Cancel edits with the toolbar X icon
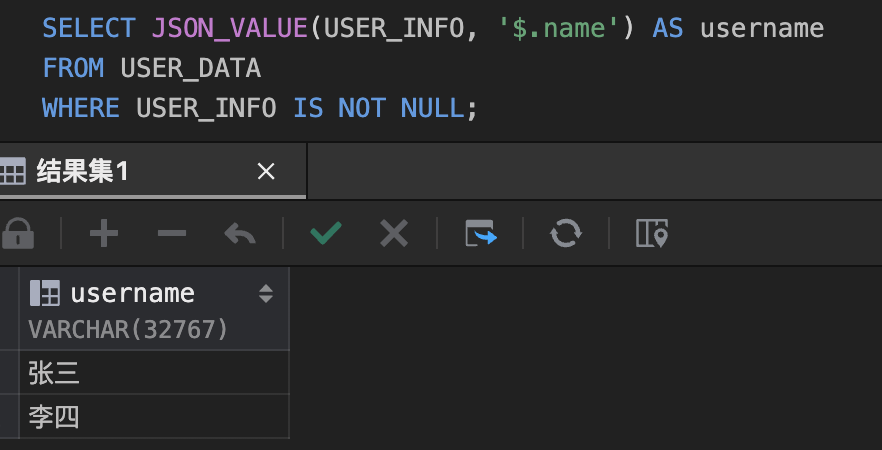 point(394,234)
